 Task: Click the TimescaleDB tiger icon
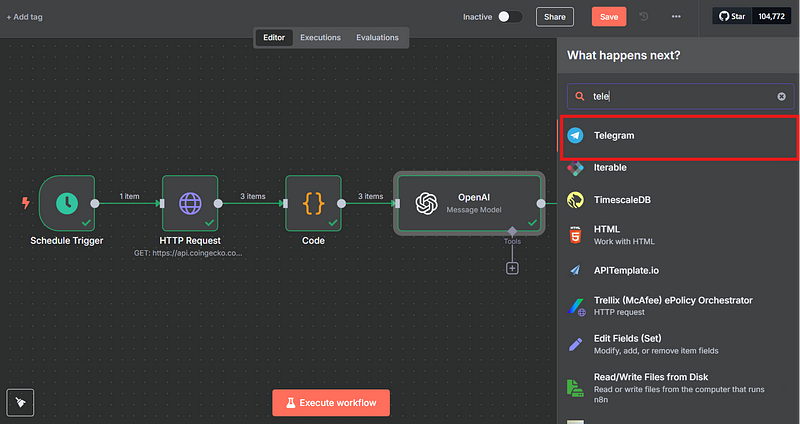click(x=576, y=200)
